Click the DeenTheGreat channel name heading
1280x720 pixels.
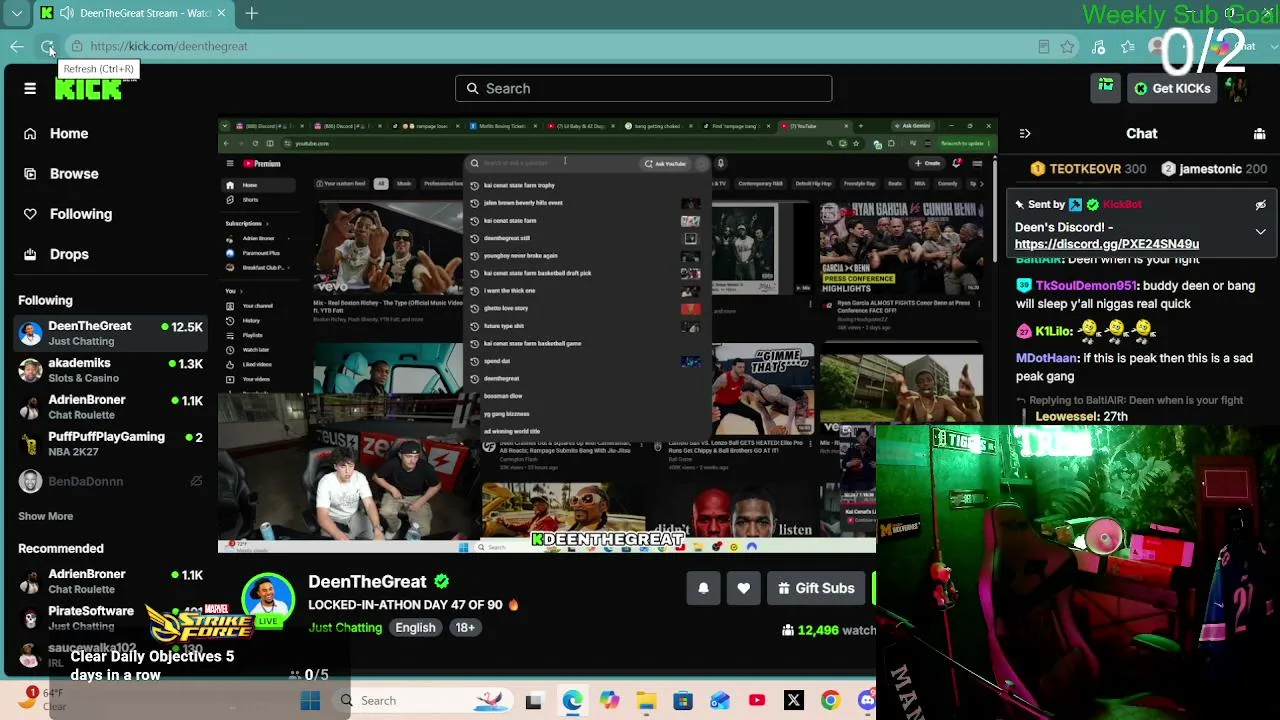tap(367, 582)
